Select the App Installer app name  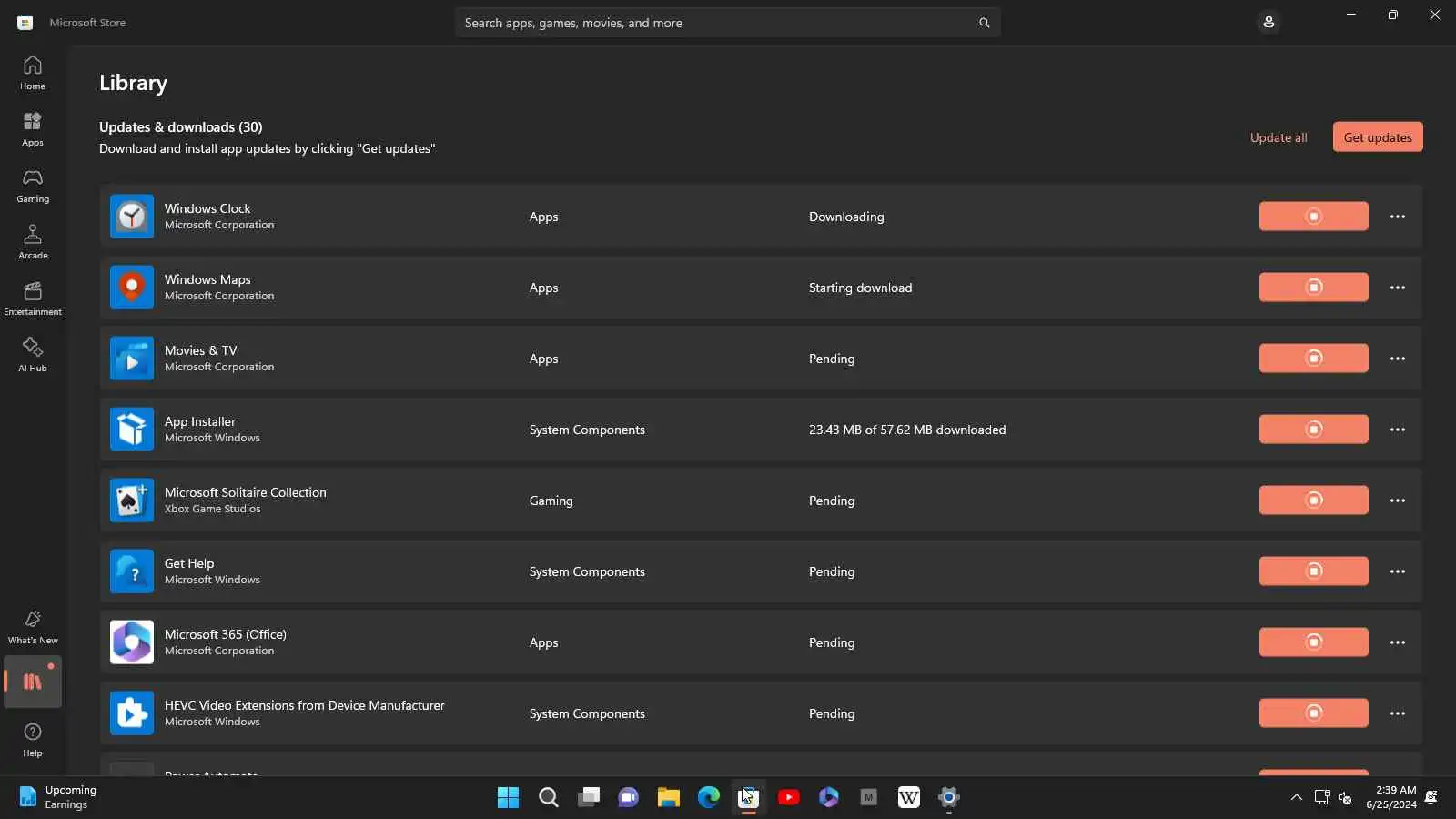pos(200,421)
